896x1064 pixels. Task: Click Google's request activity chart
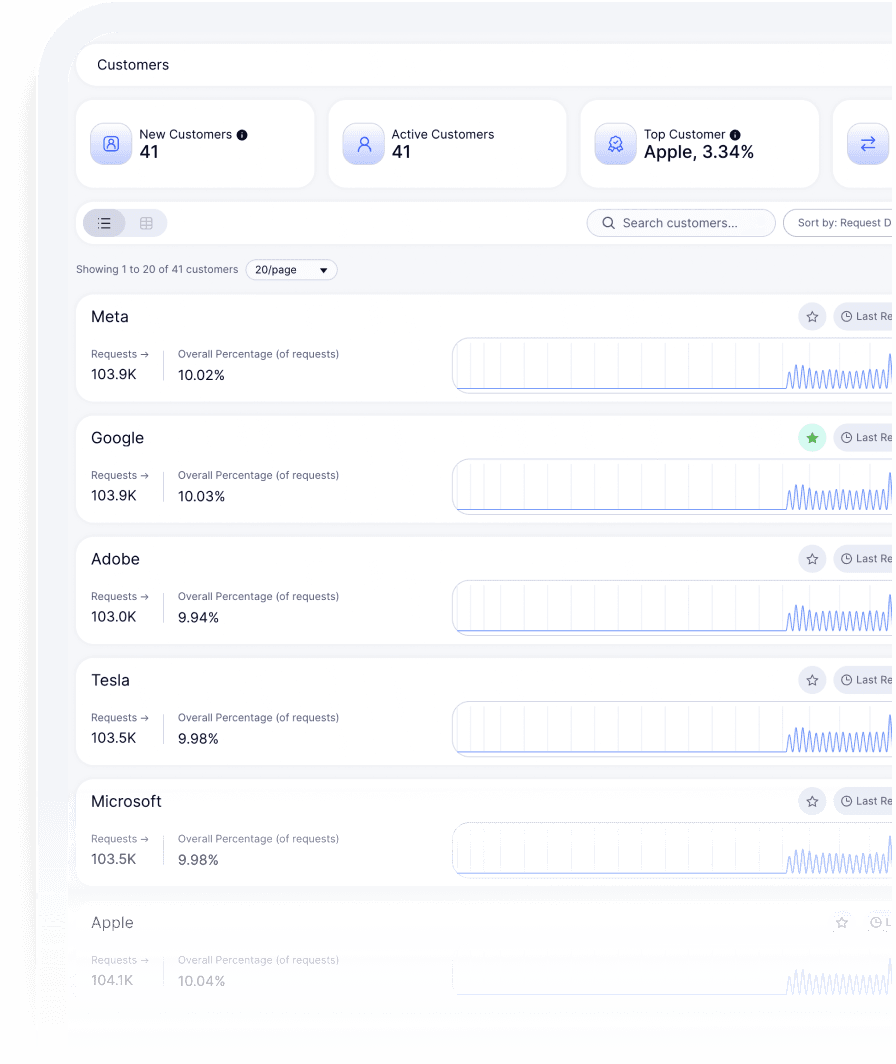pos(672,486)
